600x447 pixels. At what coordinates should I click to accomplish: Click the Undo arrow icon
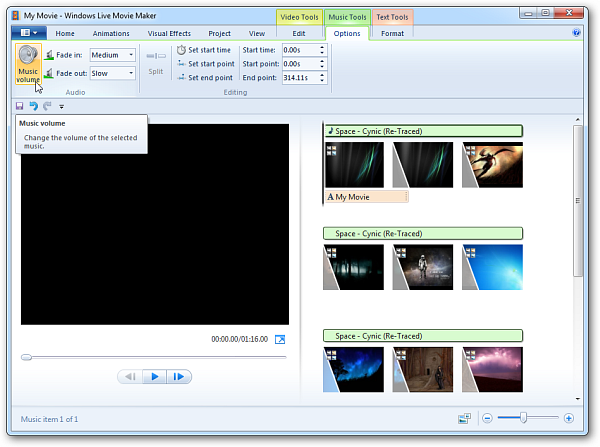click(33, 105)
